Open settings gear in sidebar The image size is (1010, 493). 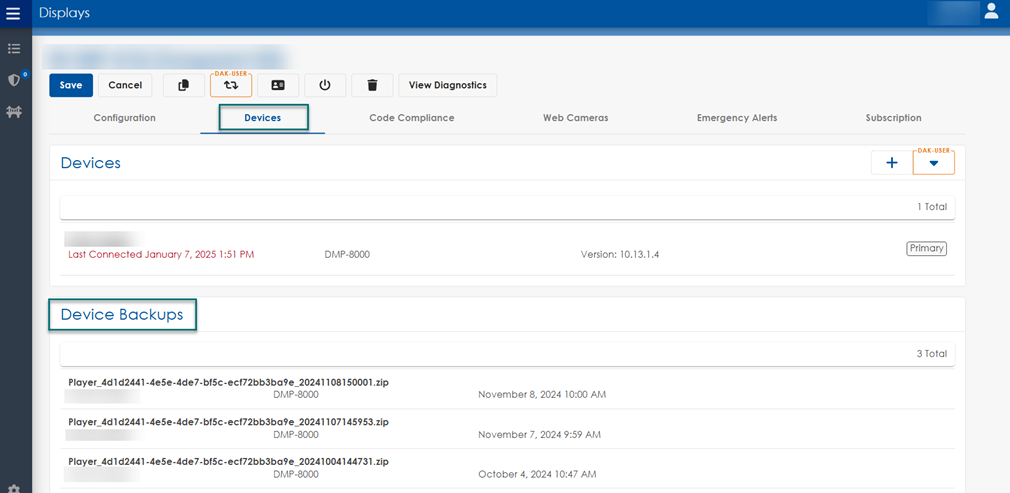coord(14,488)
